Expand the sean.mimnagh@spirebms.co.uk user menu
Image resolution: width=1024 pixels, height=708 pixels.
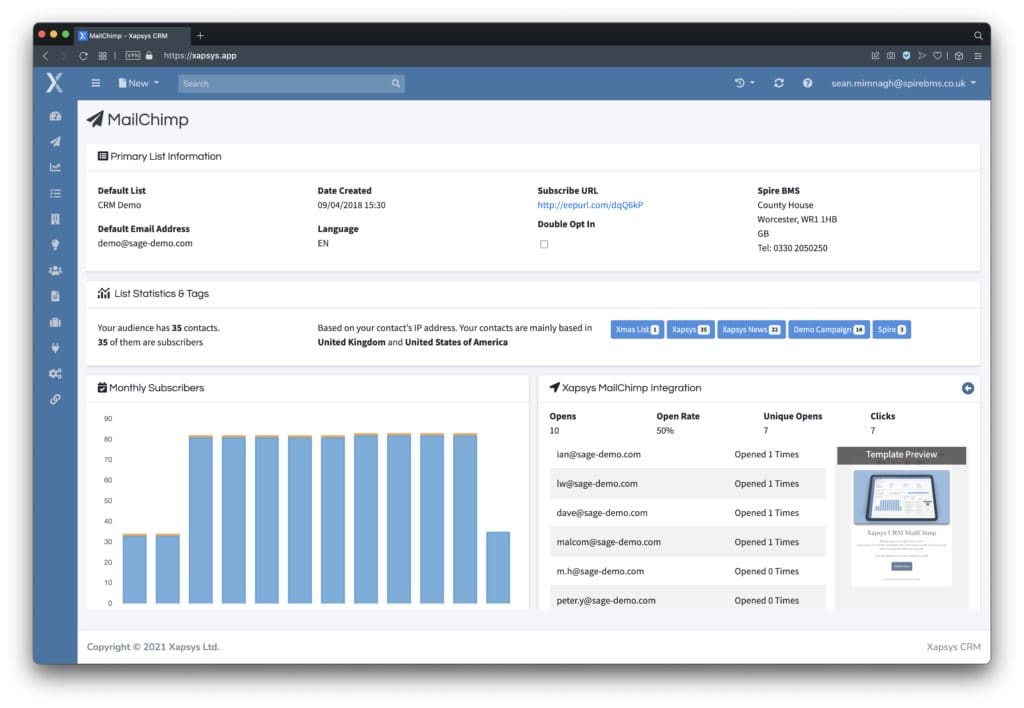(x=903, y=83)
